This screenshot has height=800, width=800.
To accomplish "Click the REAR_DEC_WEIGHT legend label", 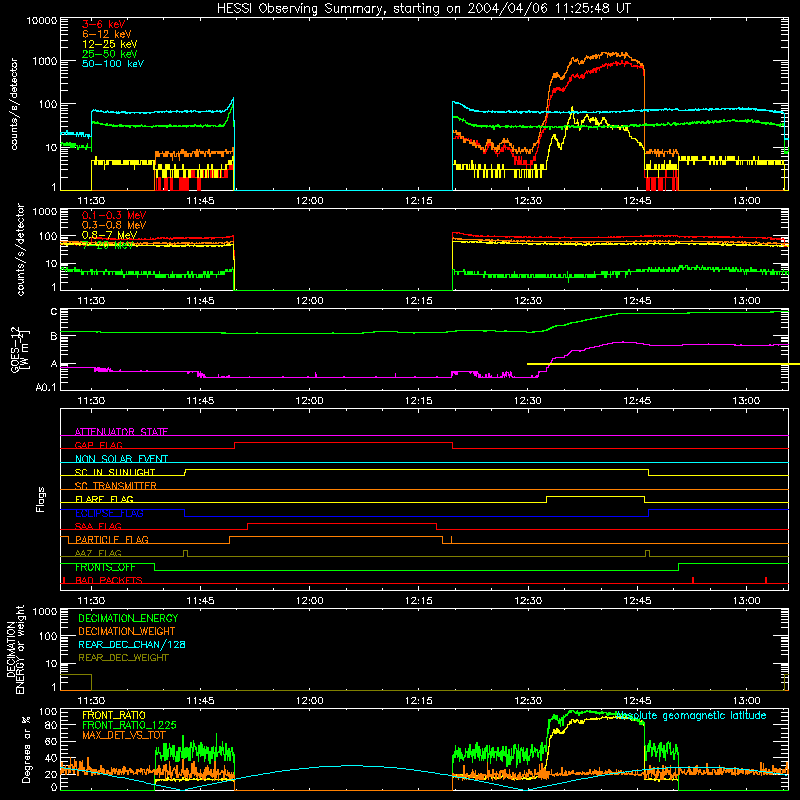I will pyautogui.click(x=123, y=658).
